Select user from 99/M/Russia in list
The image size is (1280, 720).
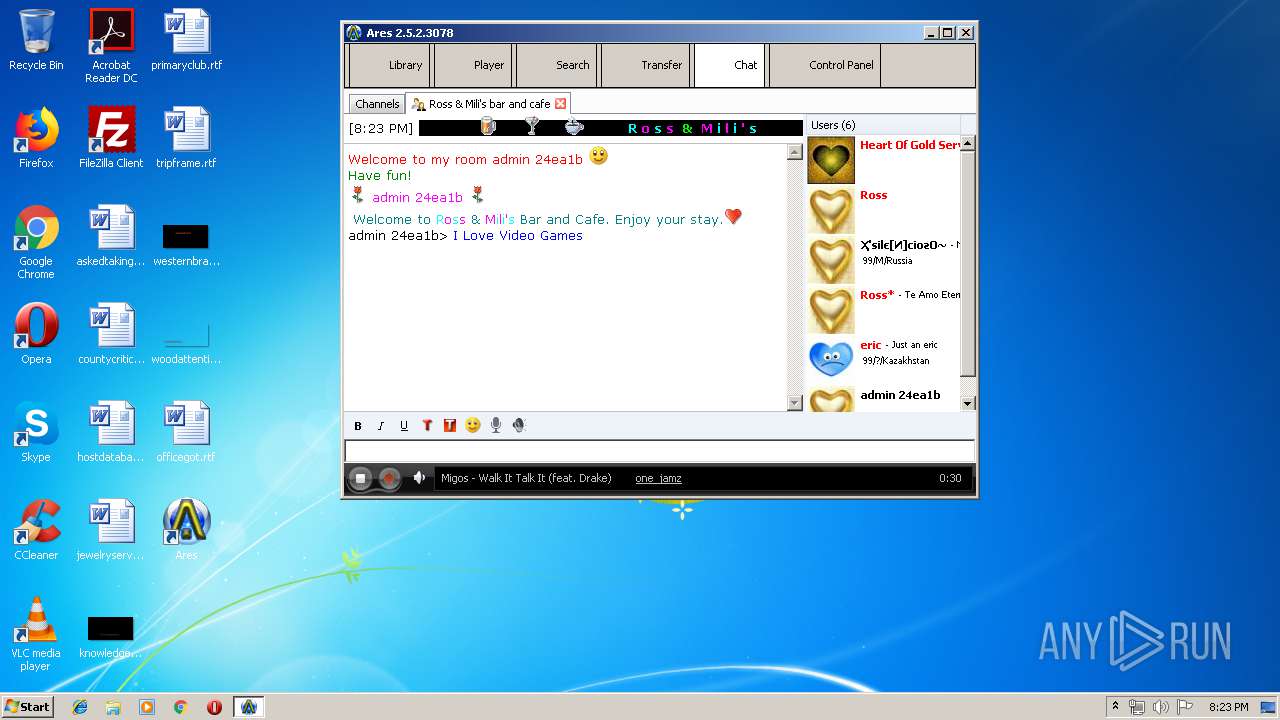click(x=884, y=260)
